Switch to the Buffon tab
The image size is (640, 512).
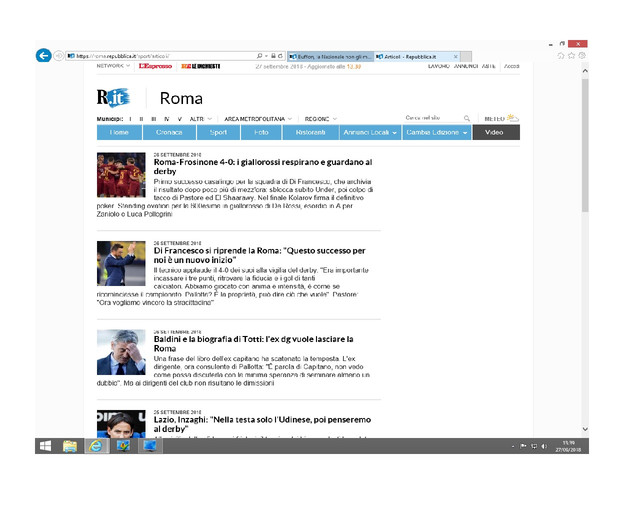click(x=331, y=56)
